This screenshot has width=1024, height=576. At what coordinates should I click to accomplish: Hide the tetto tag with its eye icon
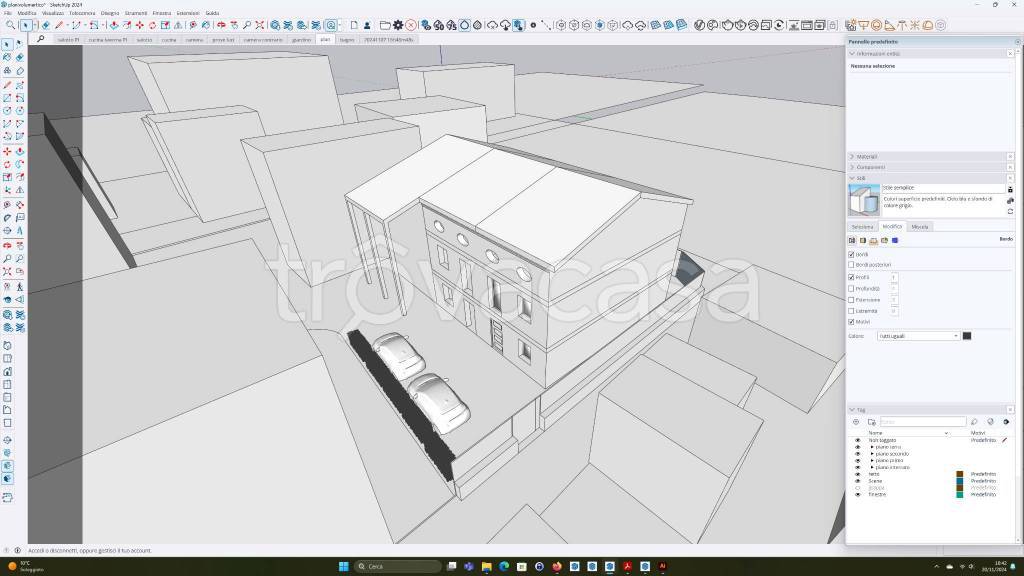coord(857,474)
